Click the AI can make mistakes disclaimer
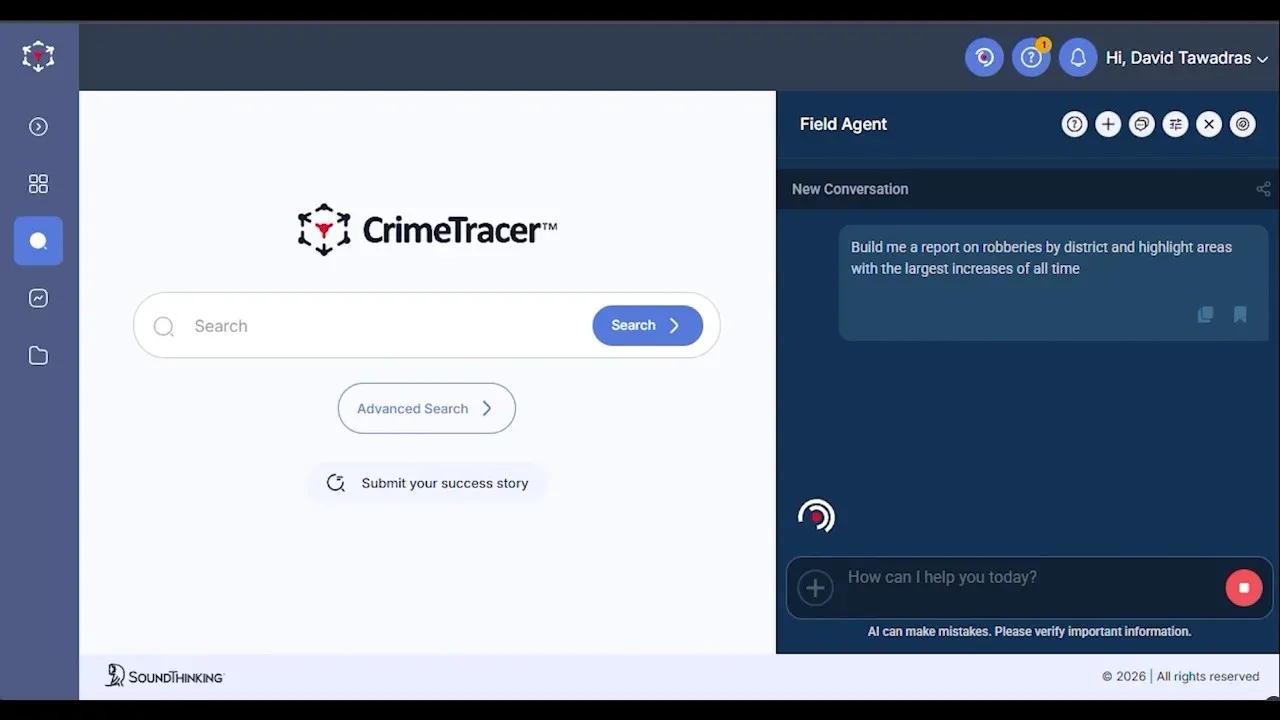 (x=1029, y=631)
